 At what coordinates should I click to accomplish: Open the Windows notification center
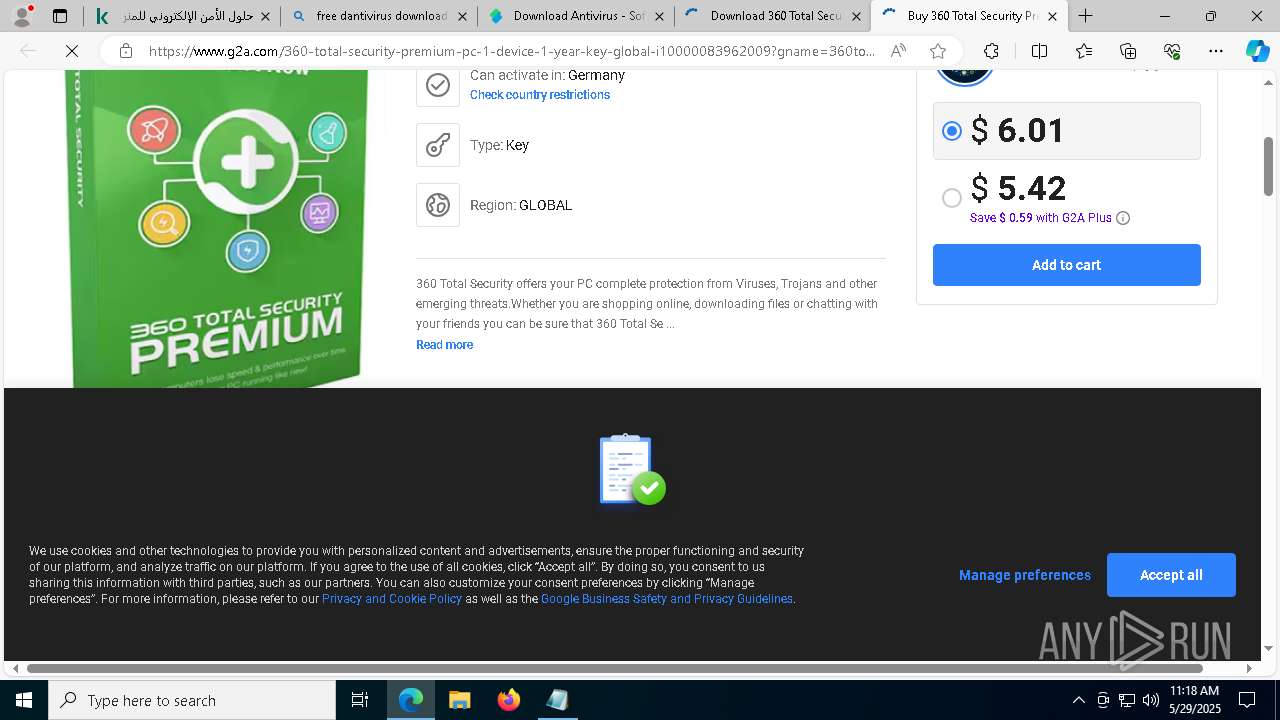(x=1247, y=700)
